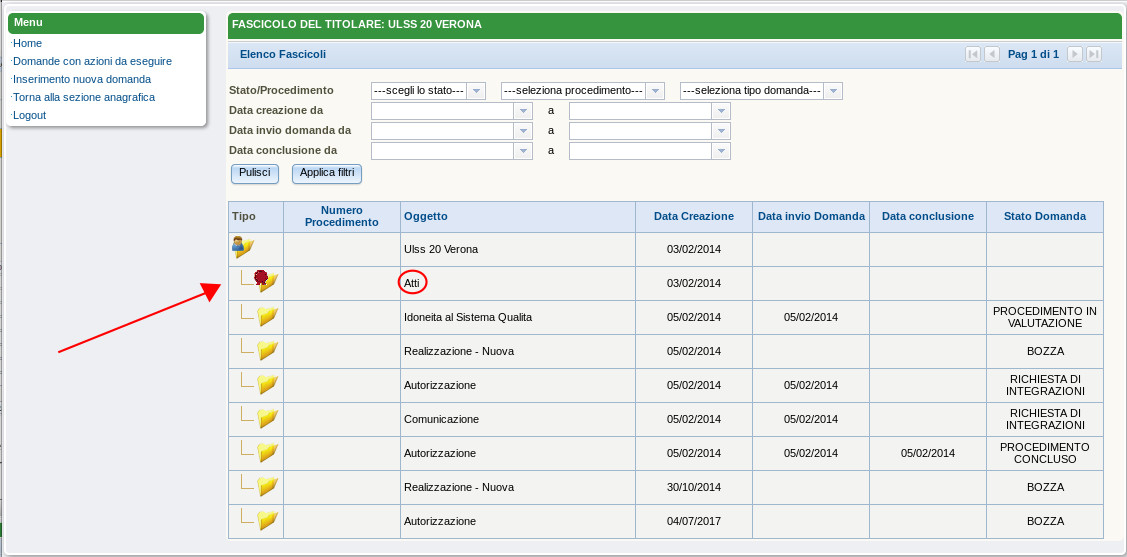1127x557 pixels.
Task: Go to the first page of results
Action: [x=972, y=54]
